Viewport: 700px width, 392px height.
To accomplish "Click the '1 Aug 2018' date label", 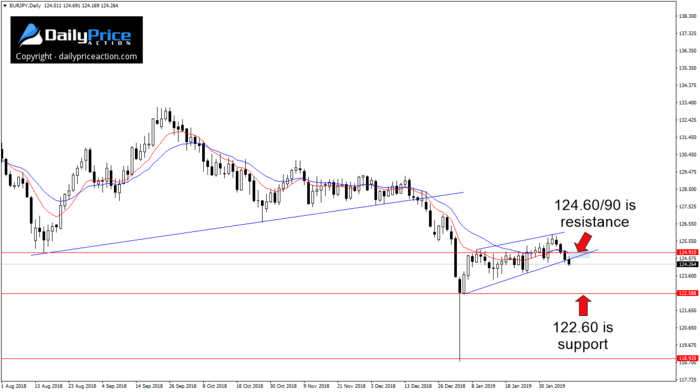I will tap(14, 386).
